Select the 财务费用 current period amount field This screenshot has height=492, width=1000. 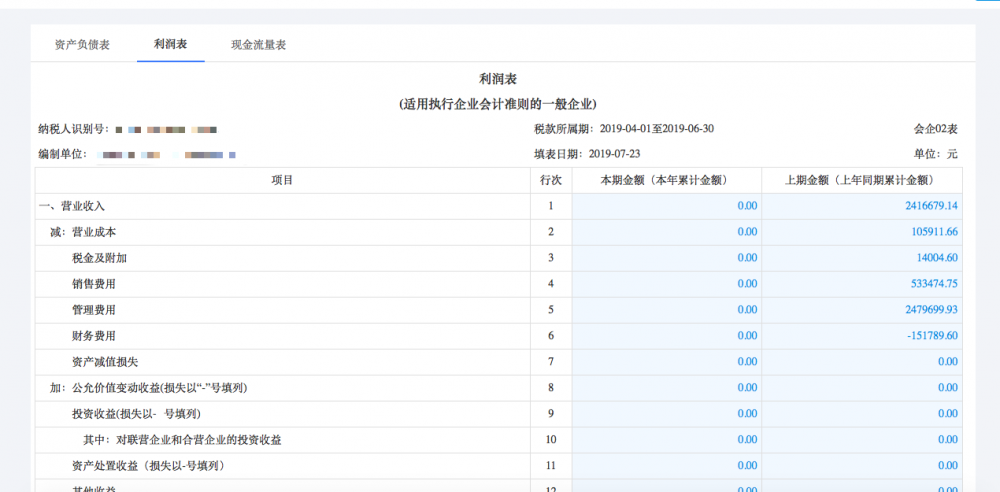[666, 336]
